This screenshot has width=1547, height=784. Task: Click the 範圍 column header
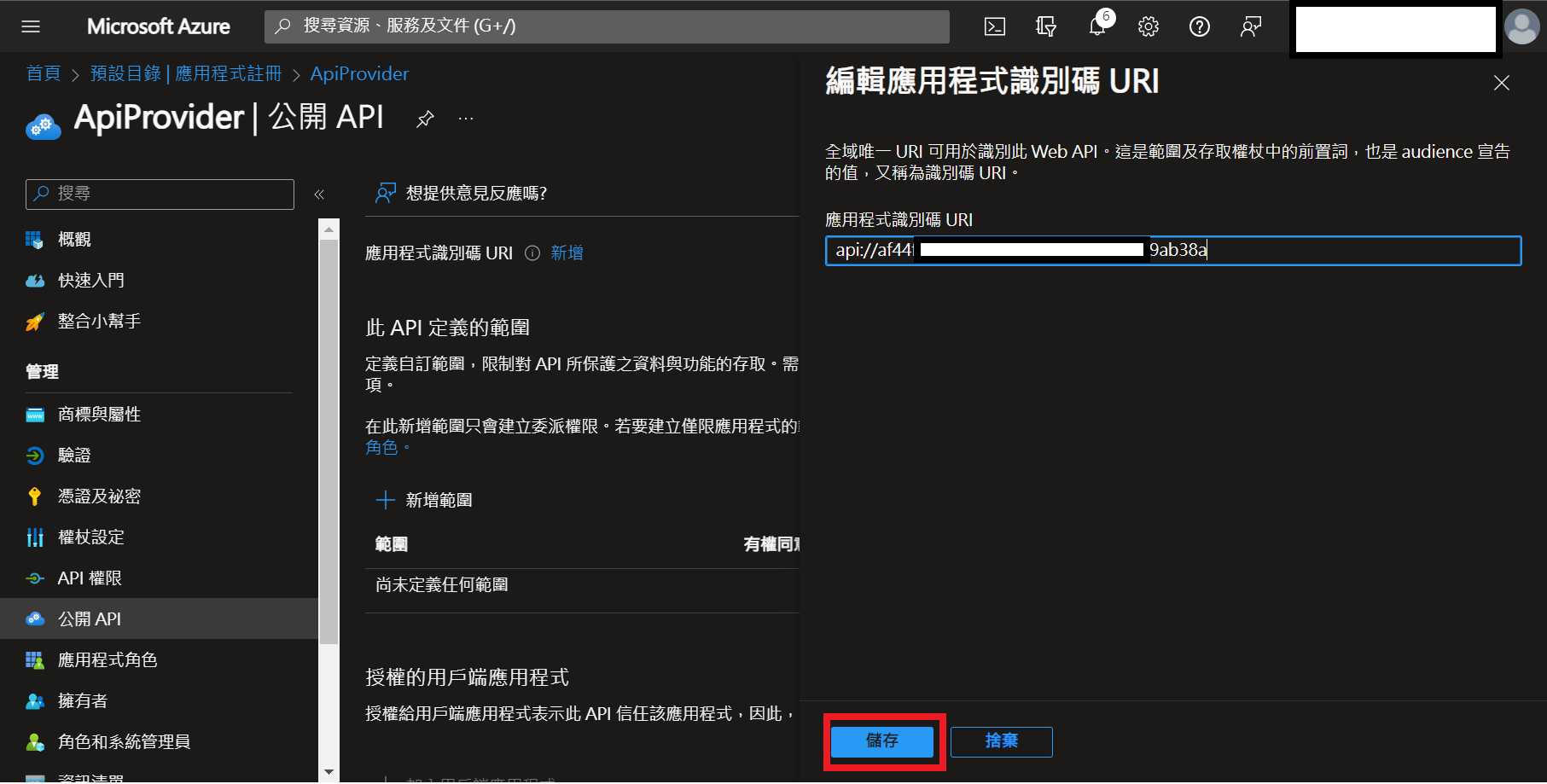392,544
